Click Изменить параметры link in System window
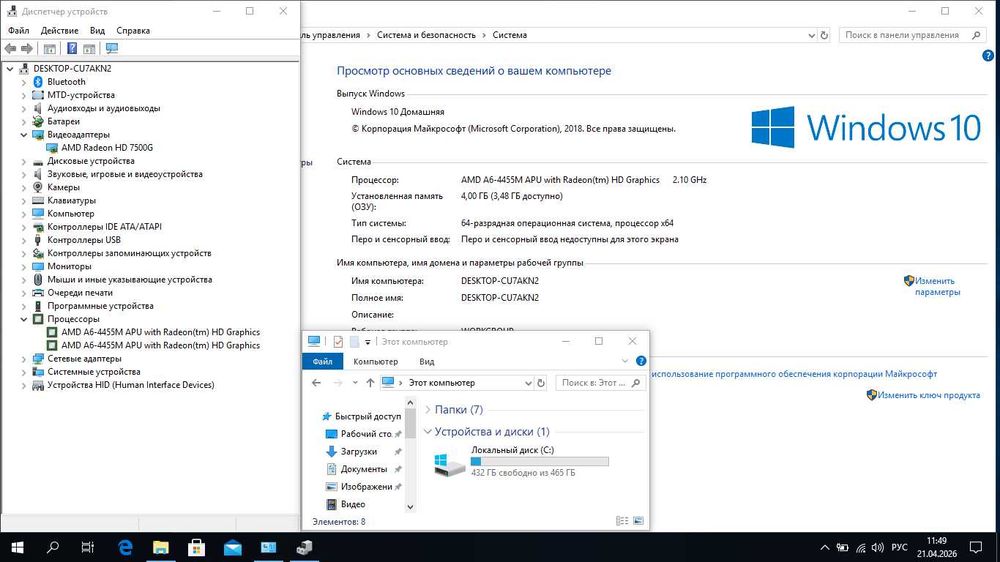1000x562 pixels. pos(937,286)
